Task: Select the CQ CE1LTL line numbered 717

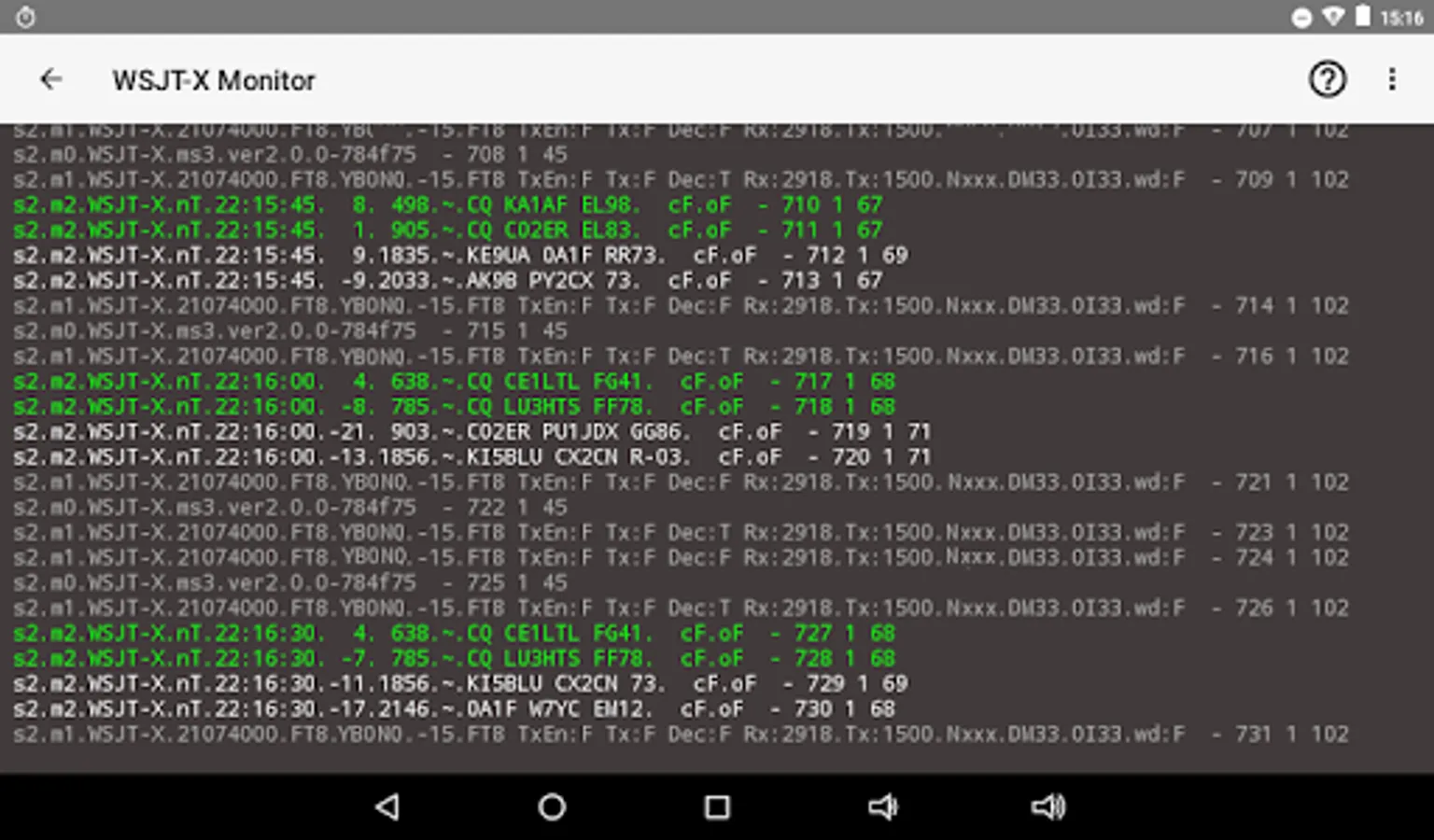Action: pos(455,381)
